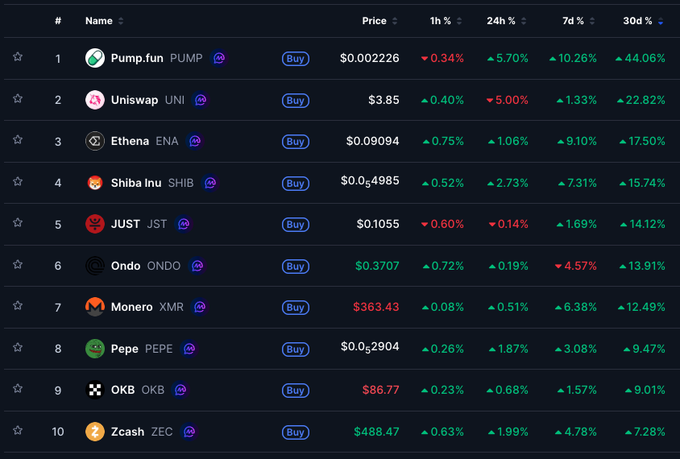
Task: Sort by 24h % change
Action: (506, 21)
